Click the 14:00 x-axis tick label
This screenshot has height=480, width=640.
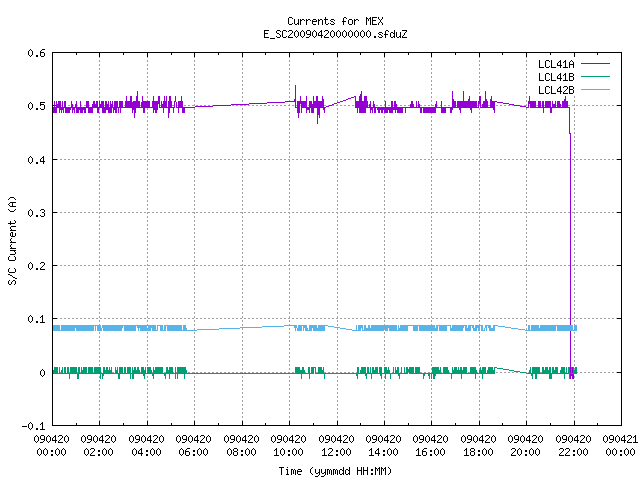383,452
